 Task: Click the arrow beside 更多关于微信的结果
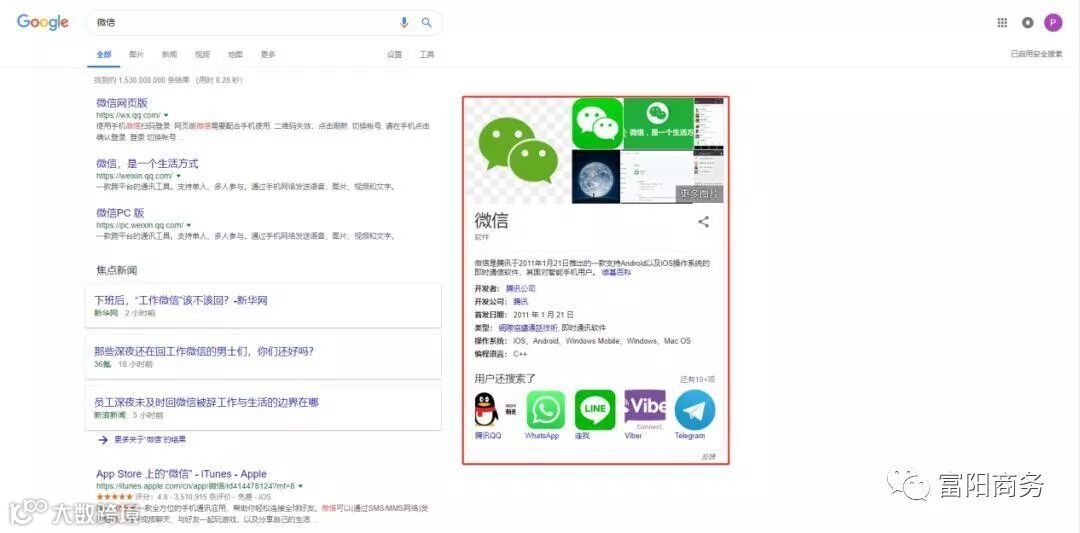(x=103, y=439)
